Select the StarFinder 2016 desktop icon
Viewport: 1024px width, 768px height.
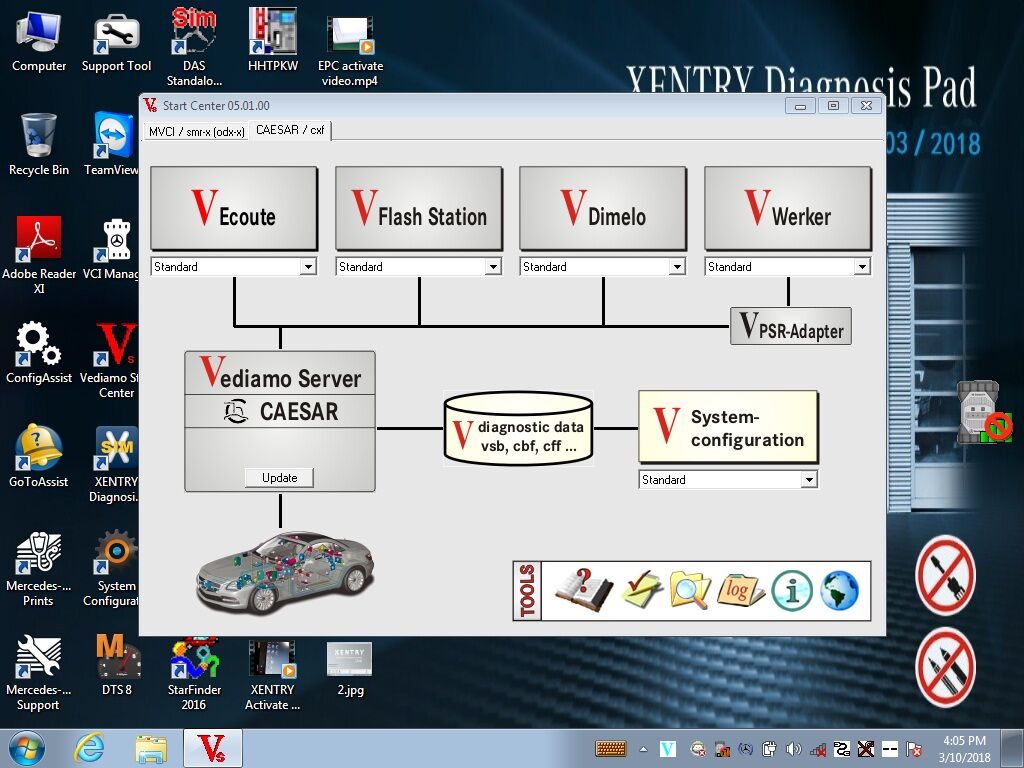[194, 674]
